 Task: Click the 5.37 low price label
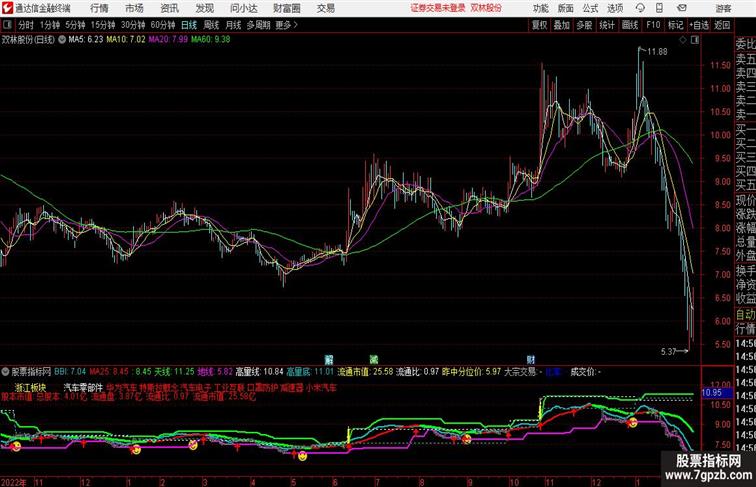[668, 352]
